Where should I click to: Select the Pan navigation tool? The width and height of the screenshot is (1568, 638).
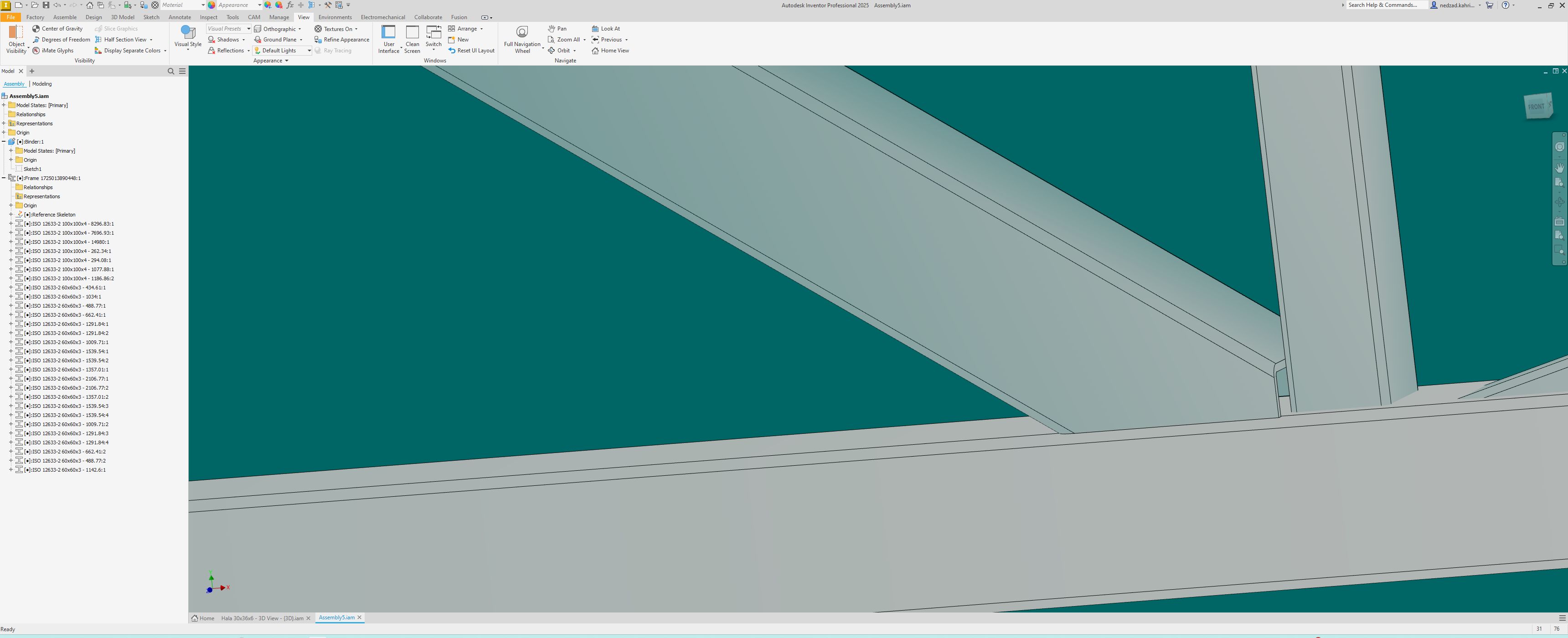557,28
